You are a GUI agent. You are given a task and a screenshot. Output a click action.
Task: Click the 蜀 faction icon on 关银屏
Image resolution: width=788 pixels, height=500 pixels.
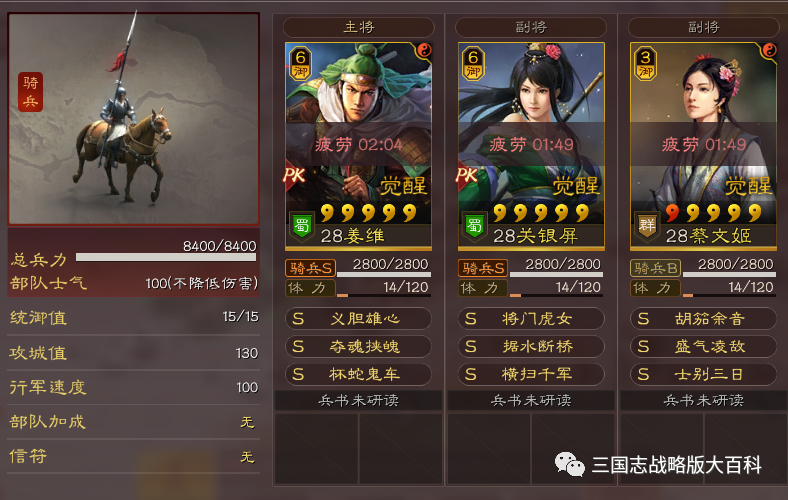click(474, 227)
